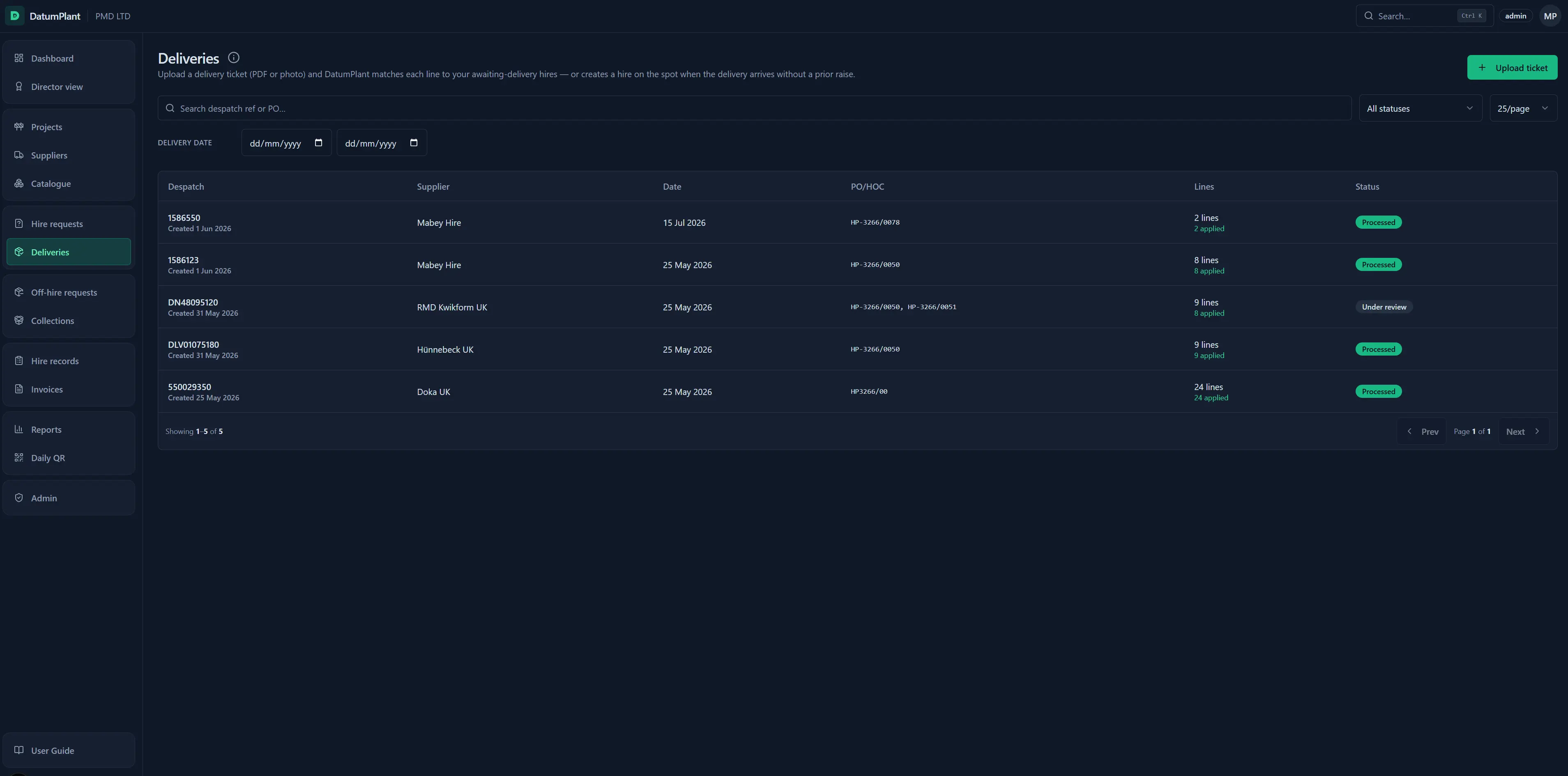Open despatch 550029350 row

pos(857,392)
